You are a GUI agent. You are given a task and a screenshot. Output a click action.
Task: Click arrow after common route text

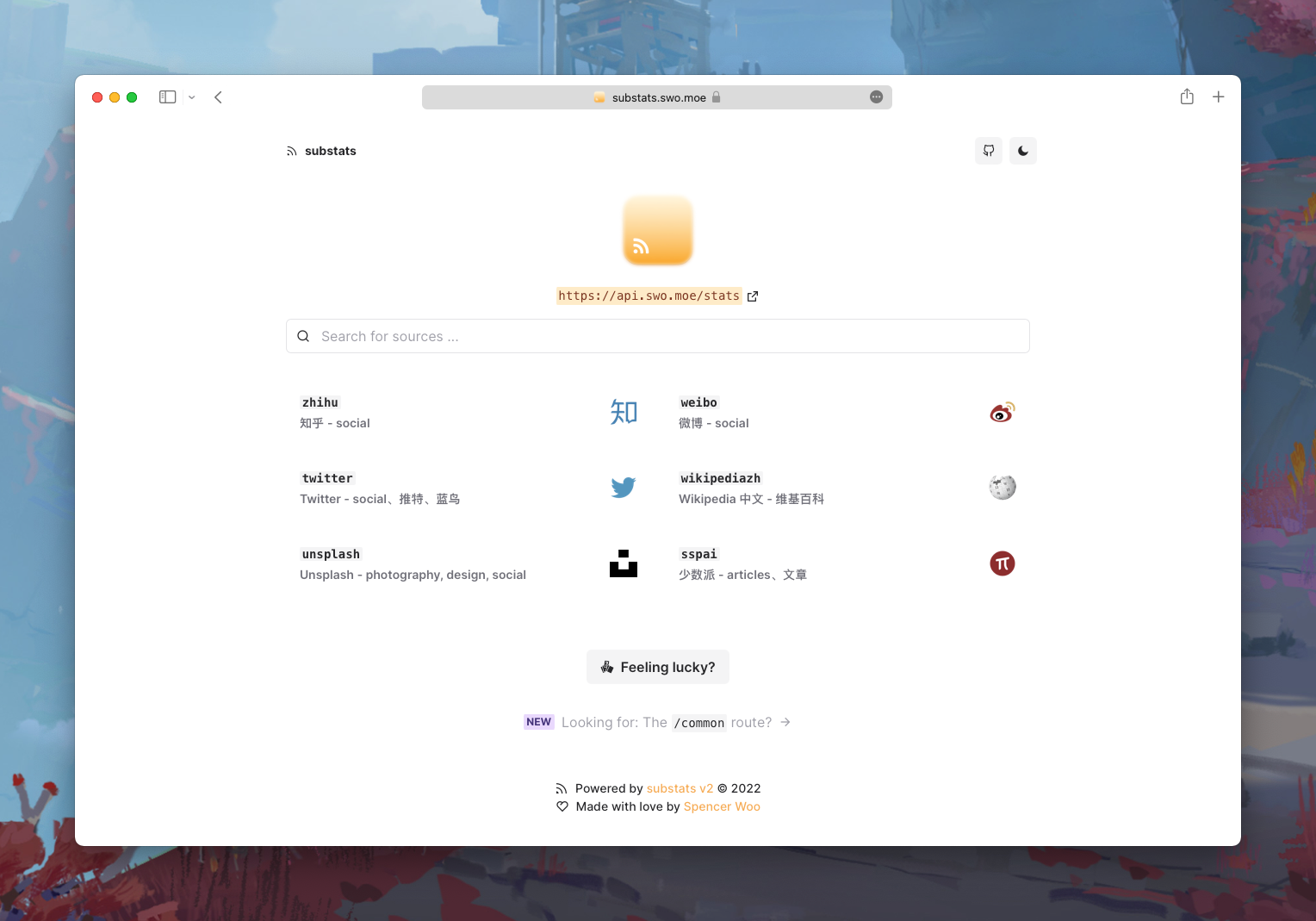pyautogui.click(x=785, y=722)
